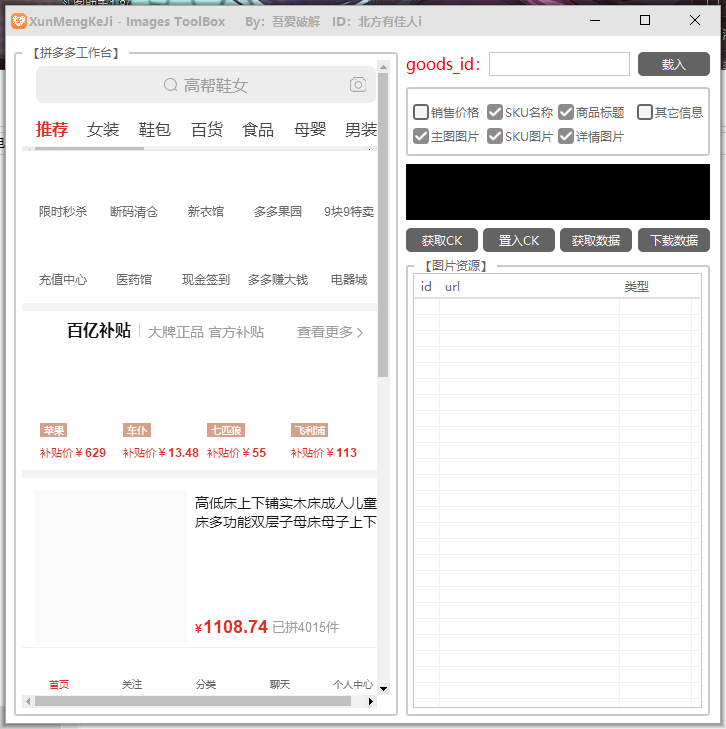
Task: Uncheck the SKU名称 checkbox
Action: coord(495,112)
